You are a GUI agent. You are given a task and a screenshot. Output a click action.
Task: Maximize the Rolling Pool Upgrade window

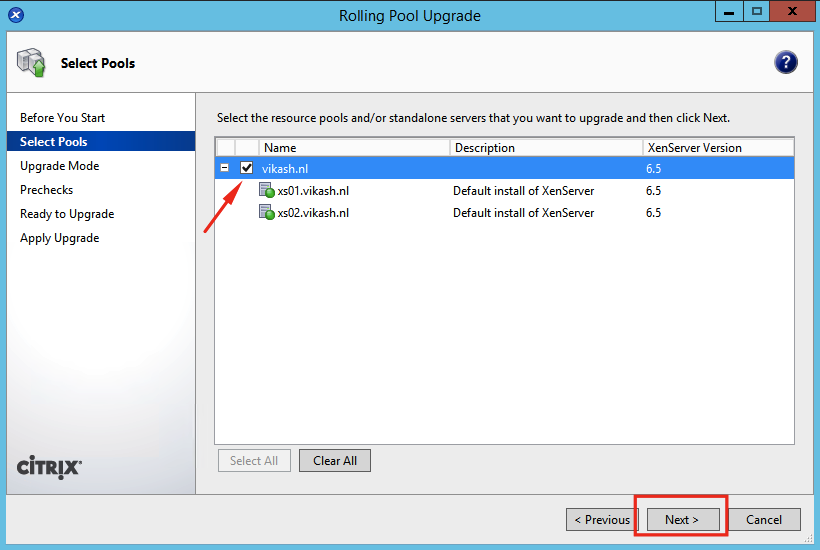(x=756, y=12)
